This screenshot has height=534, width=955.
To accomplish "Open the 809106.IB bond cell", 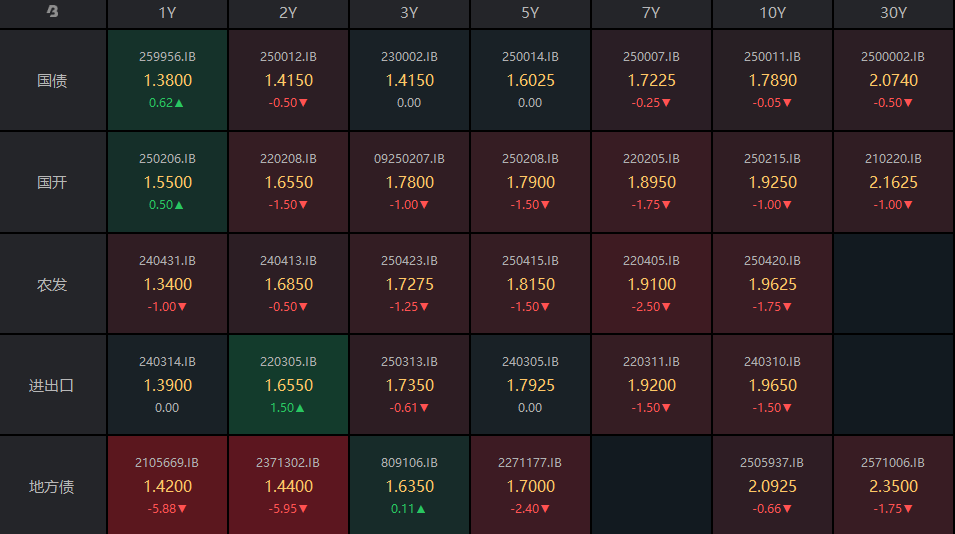I will point(409,486).
